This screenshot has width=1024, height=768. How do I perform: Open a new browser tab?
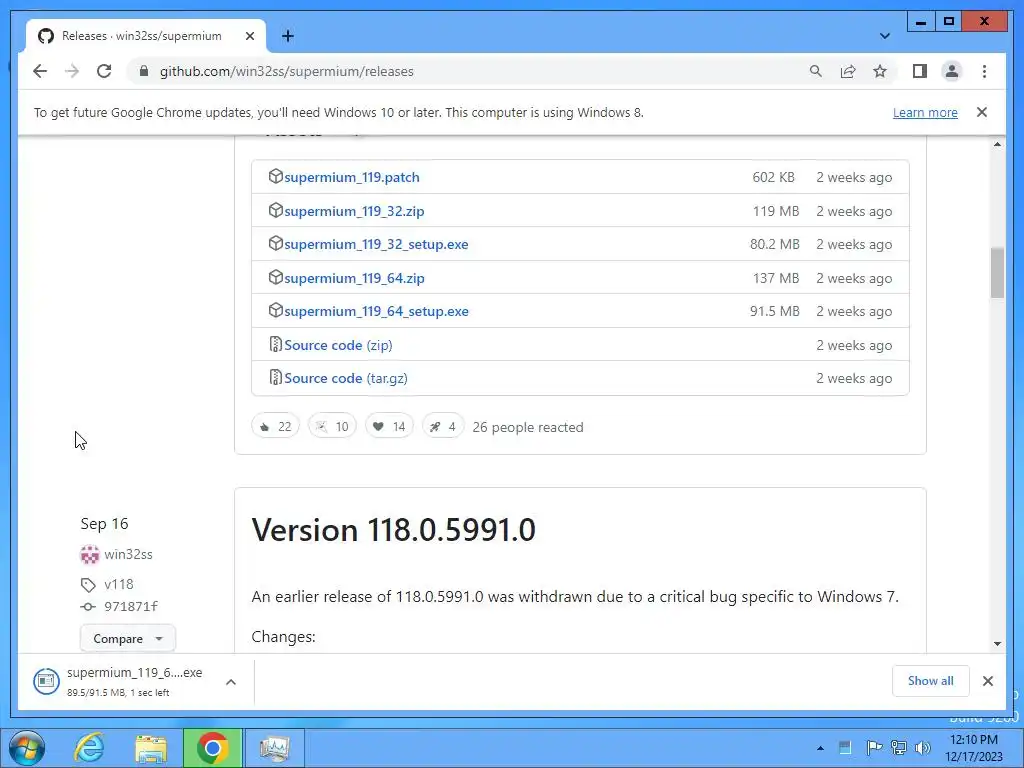tap(288, 36)
